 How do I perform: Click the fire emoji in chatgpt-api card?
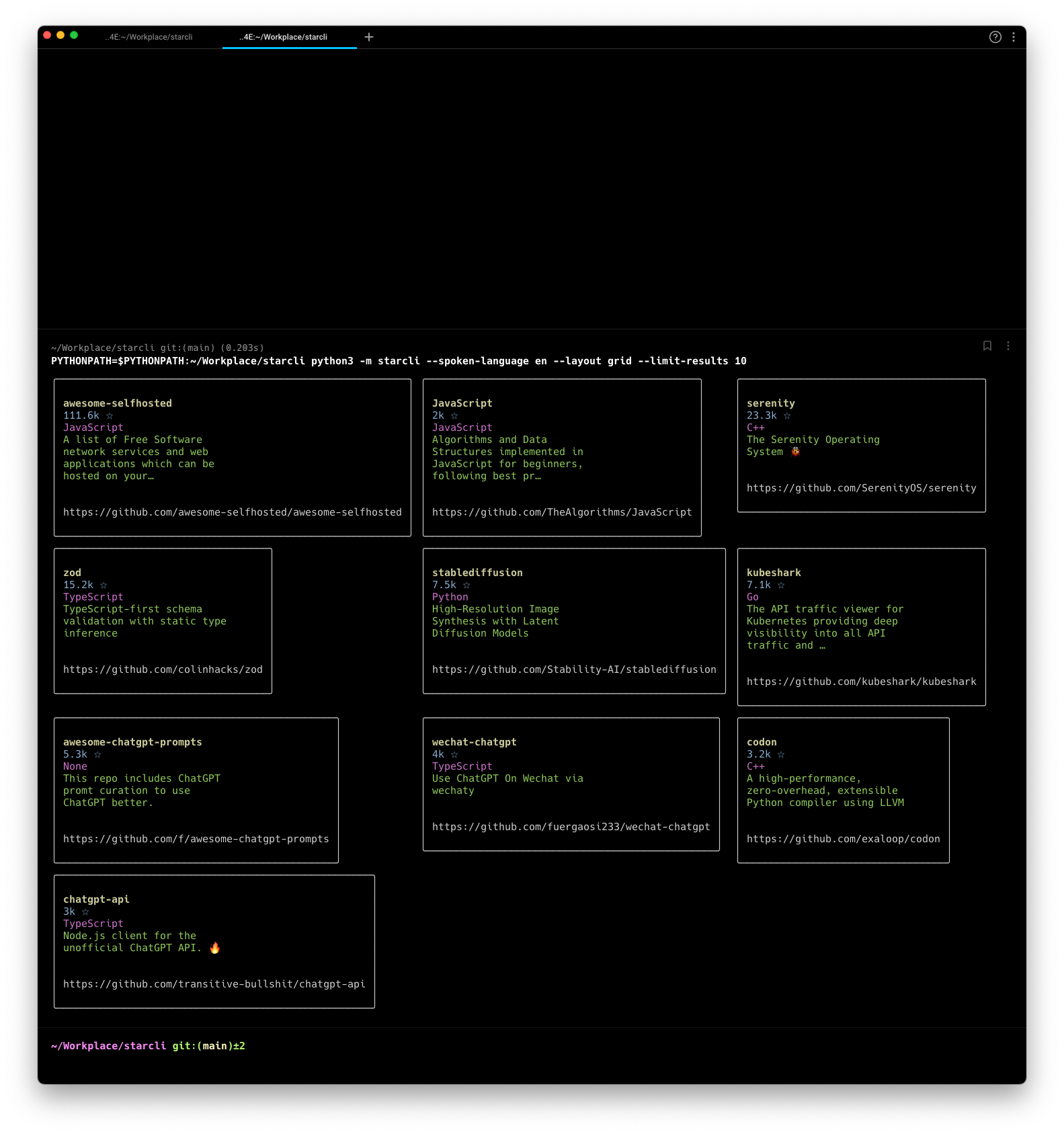[x=215, y=948]
